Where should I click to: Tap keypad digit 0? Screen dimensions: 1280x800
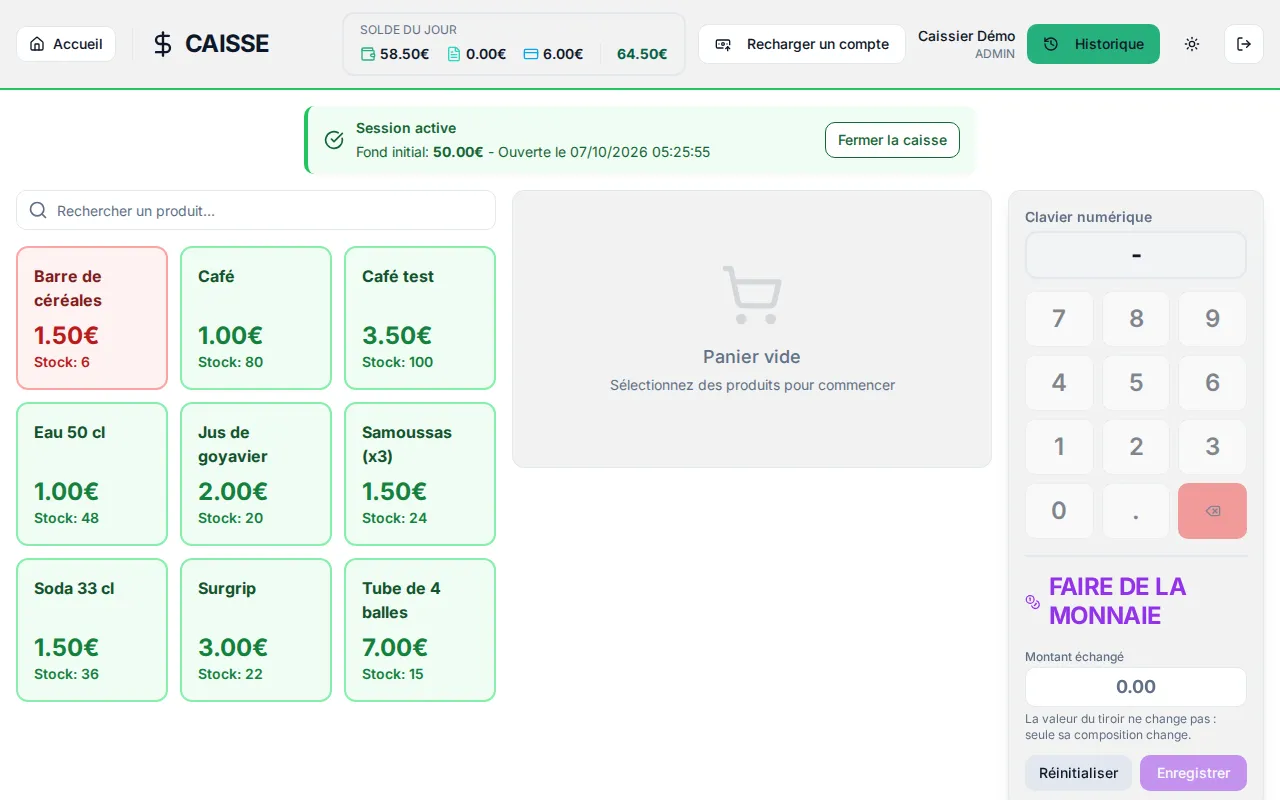(x=1059, y=511)
